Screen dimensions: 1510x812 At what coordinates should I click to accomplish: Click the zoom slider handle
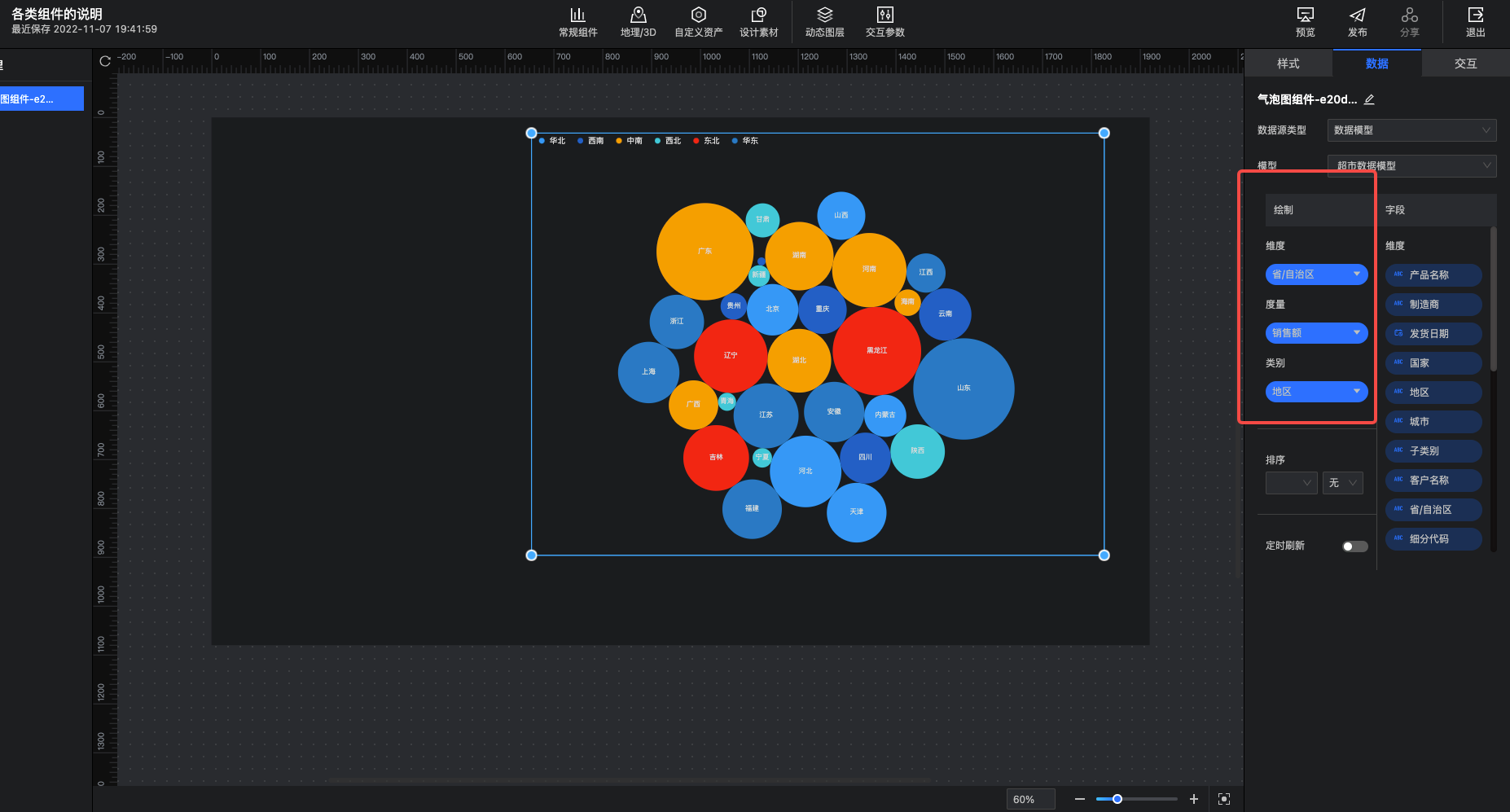pos(1117,799)
